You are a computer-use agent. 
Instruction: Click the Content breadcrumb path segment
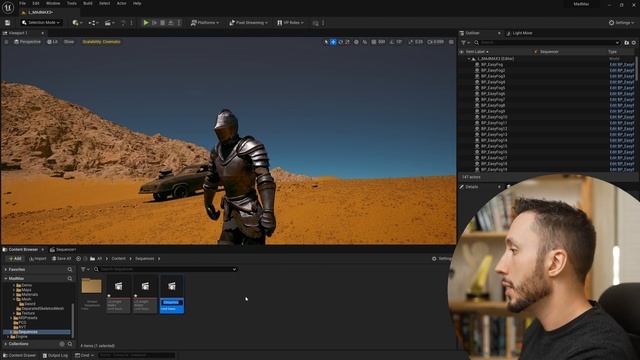pyautogui.click(x=119, y=259)
